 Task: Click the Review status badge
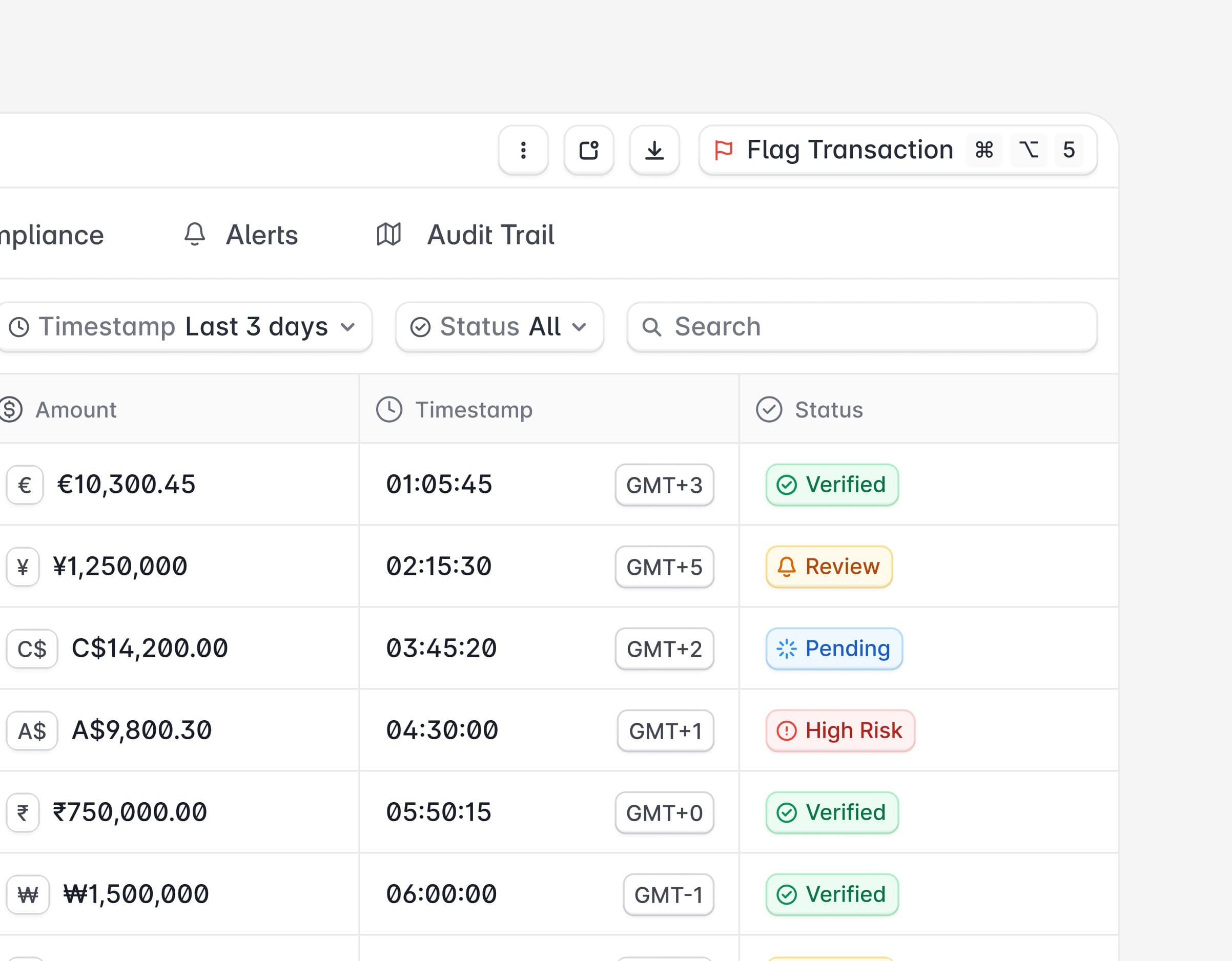829,567
